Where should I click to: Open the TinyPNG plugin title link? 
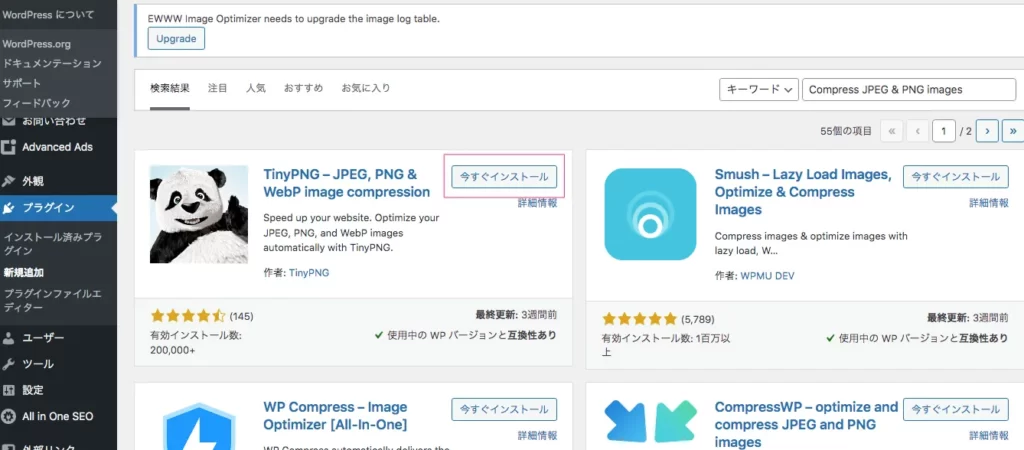tap(347, 184)
